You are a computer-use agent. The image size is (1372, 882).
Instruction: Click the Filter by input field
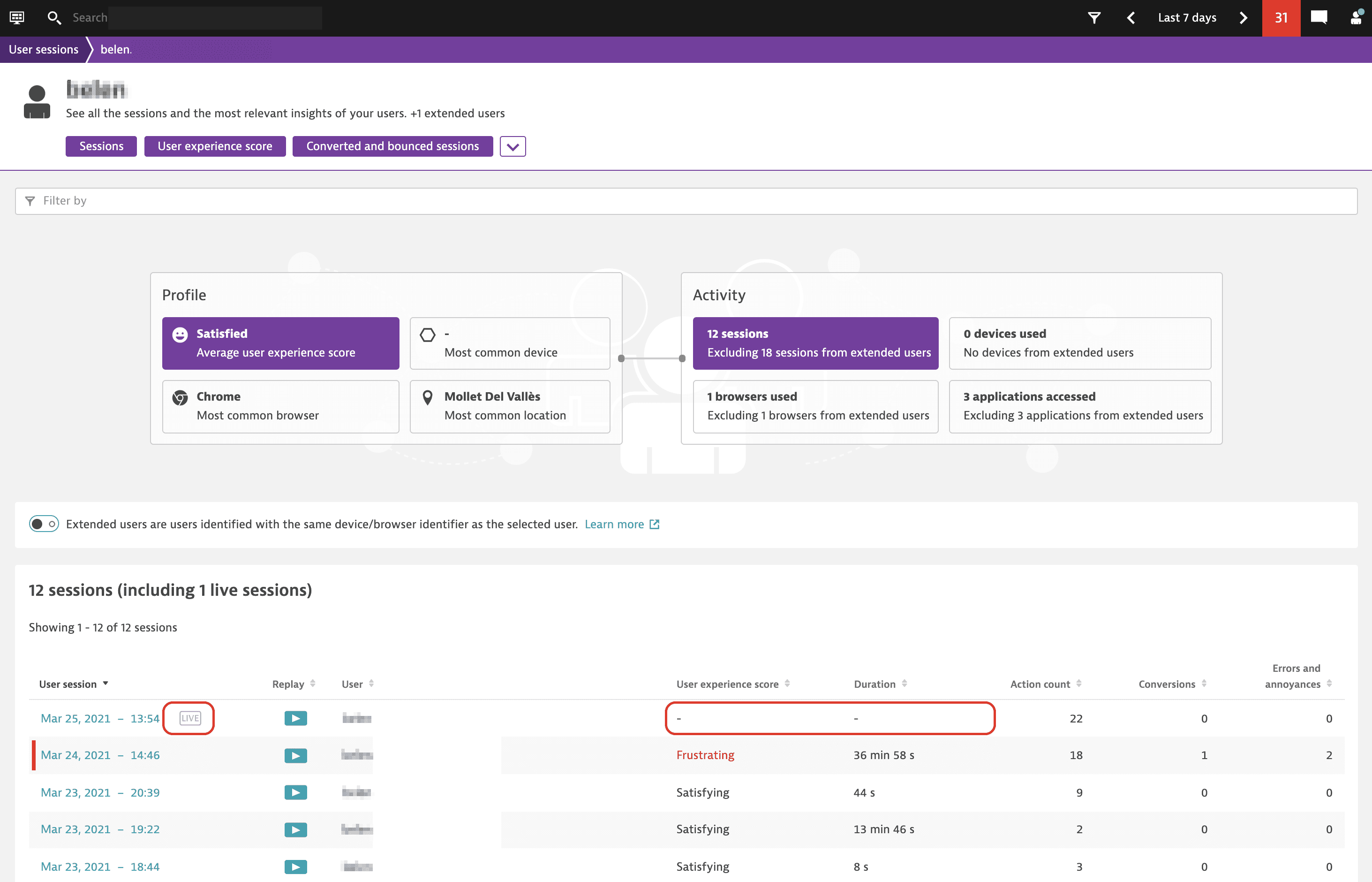pyautogui.click(x=686, y=200)
